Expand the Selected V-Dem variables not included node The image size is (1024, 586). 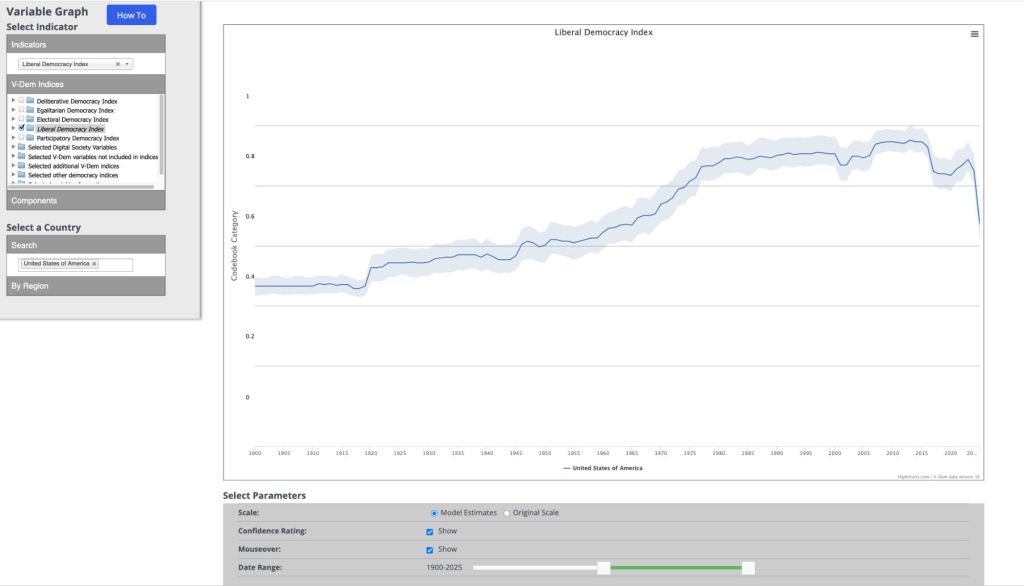(13, 157)
